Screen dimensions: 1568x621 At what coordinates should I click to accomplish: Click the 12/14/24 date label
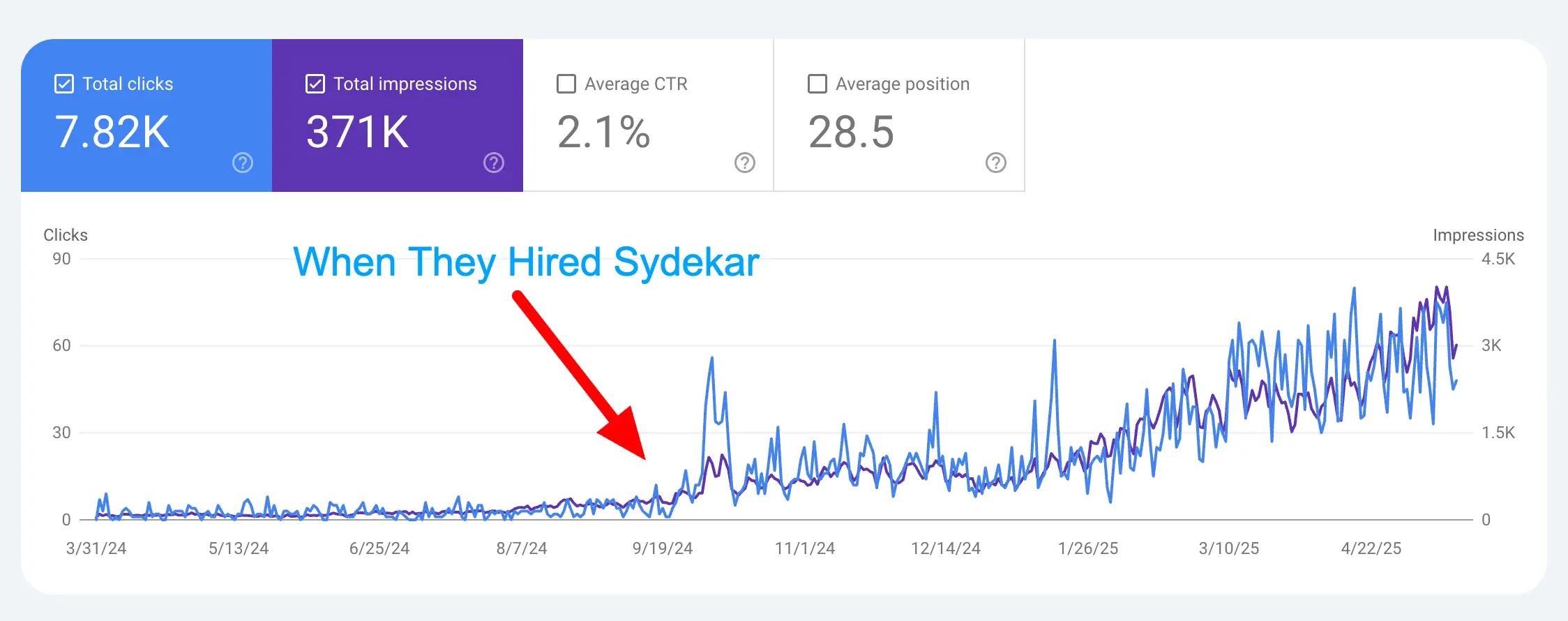(x=946, y=548)
